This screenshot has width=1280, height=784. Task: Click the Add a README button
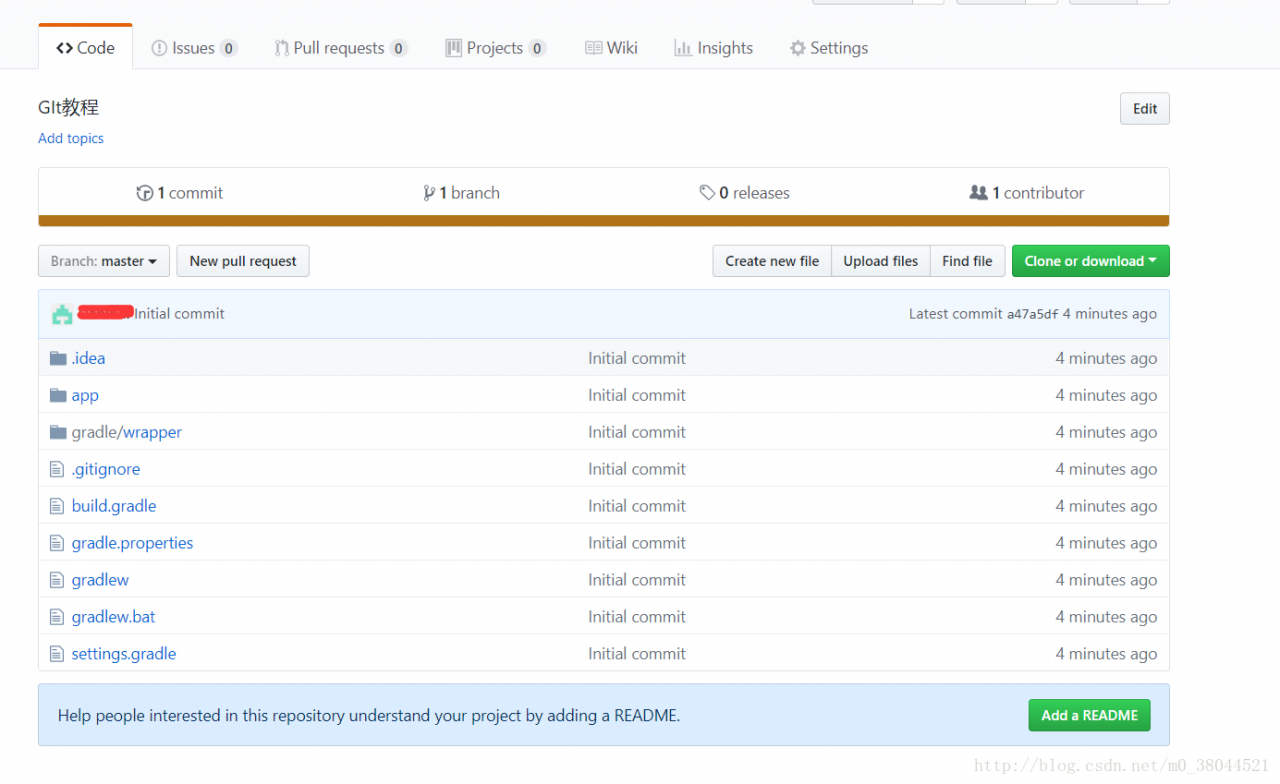[1090, 715]
